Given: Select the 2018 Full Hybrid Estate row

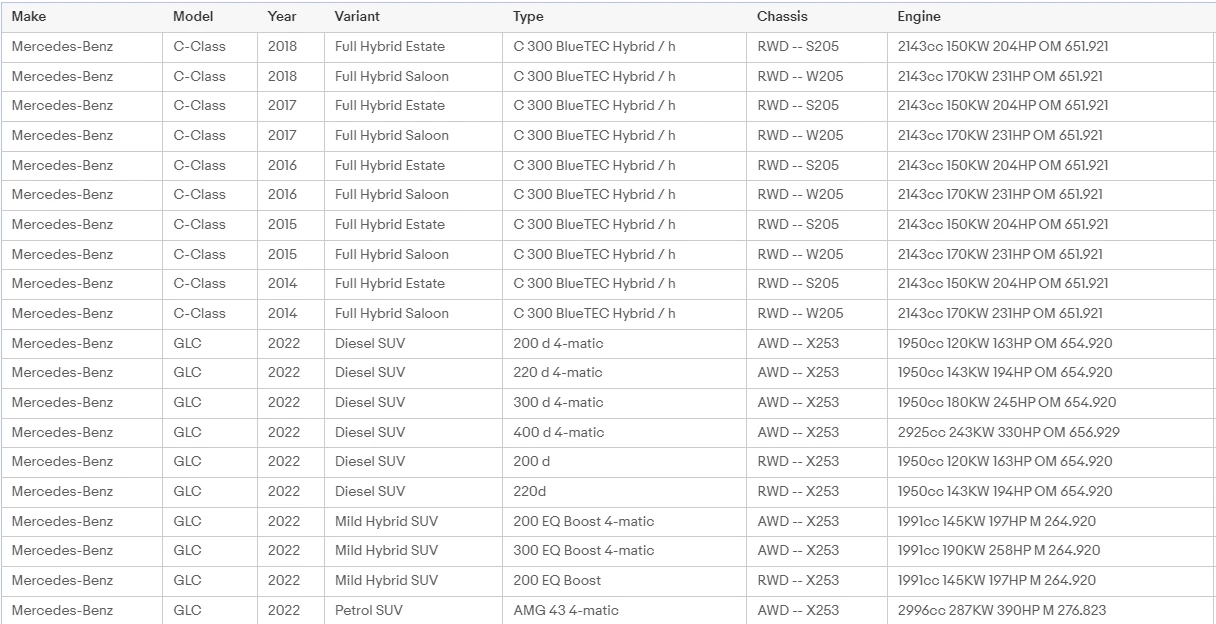Looking at the screenshot, I should (x=400, y=46).
